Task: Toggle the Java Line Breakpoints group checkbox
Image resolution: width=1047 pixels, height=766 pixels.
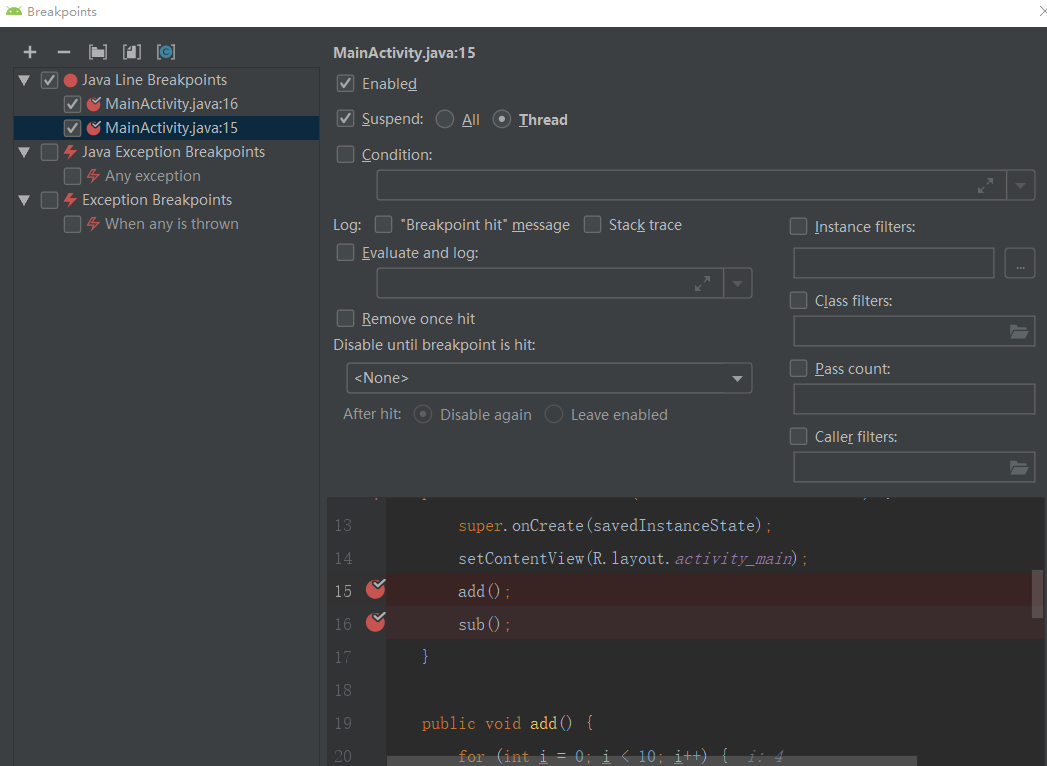Action: point(49,80)
